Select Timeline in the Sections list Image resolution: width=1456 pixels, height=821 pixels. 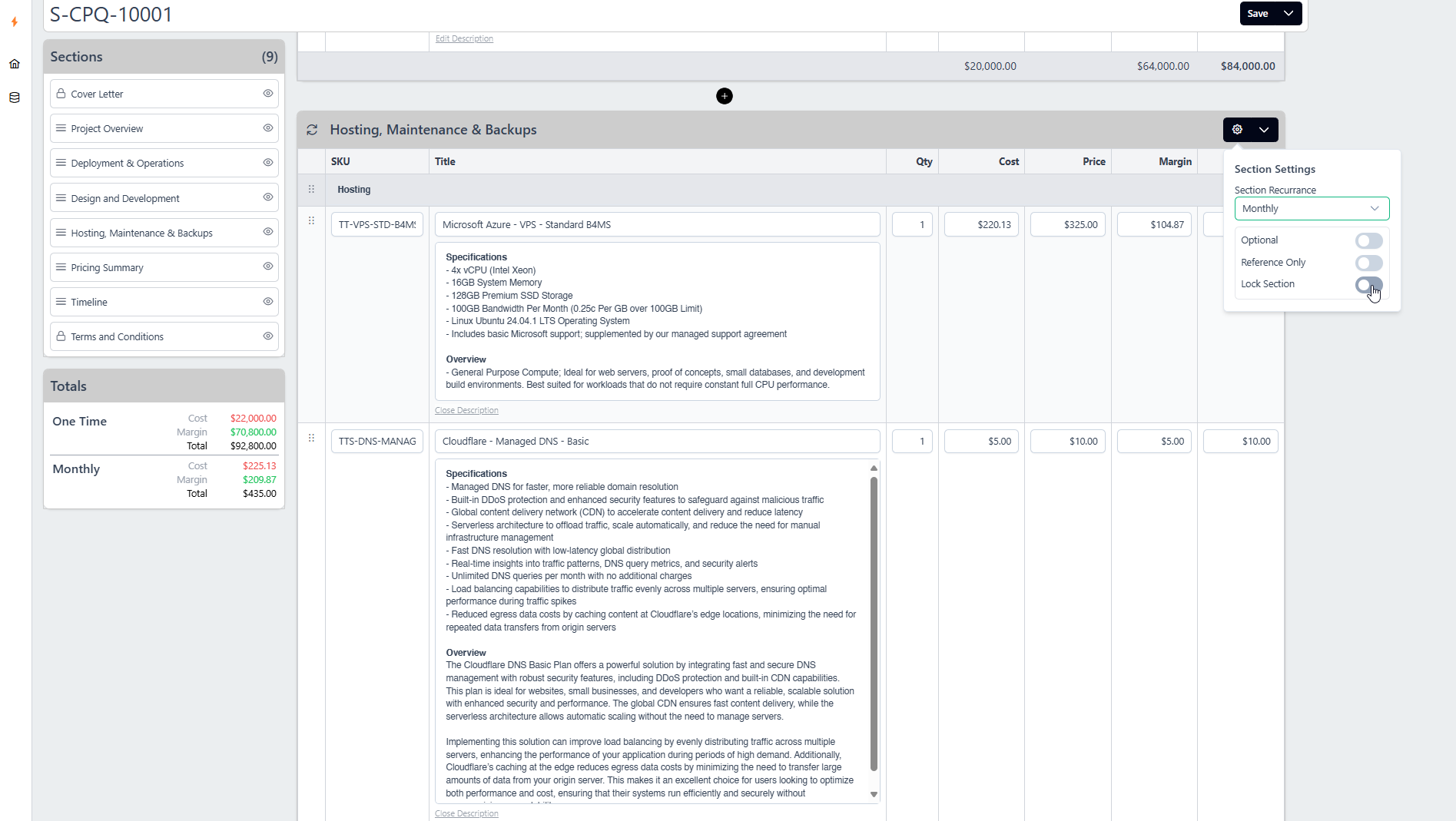tap(89, 302)
